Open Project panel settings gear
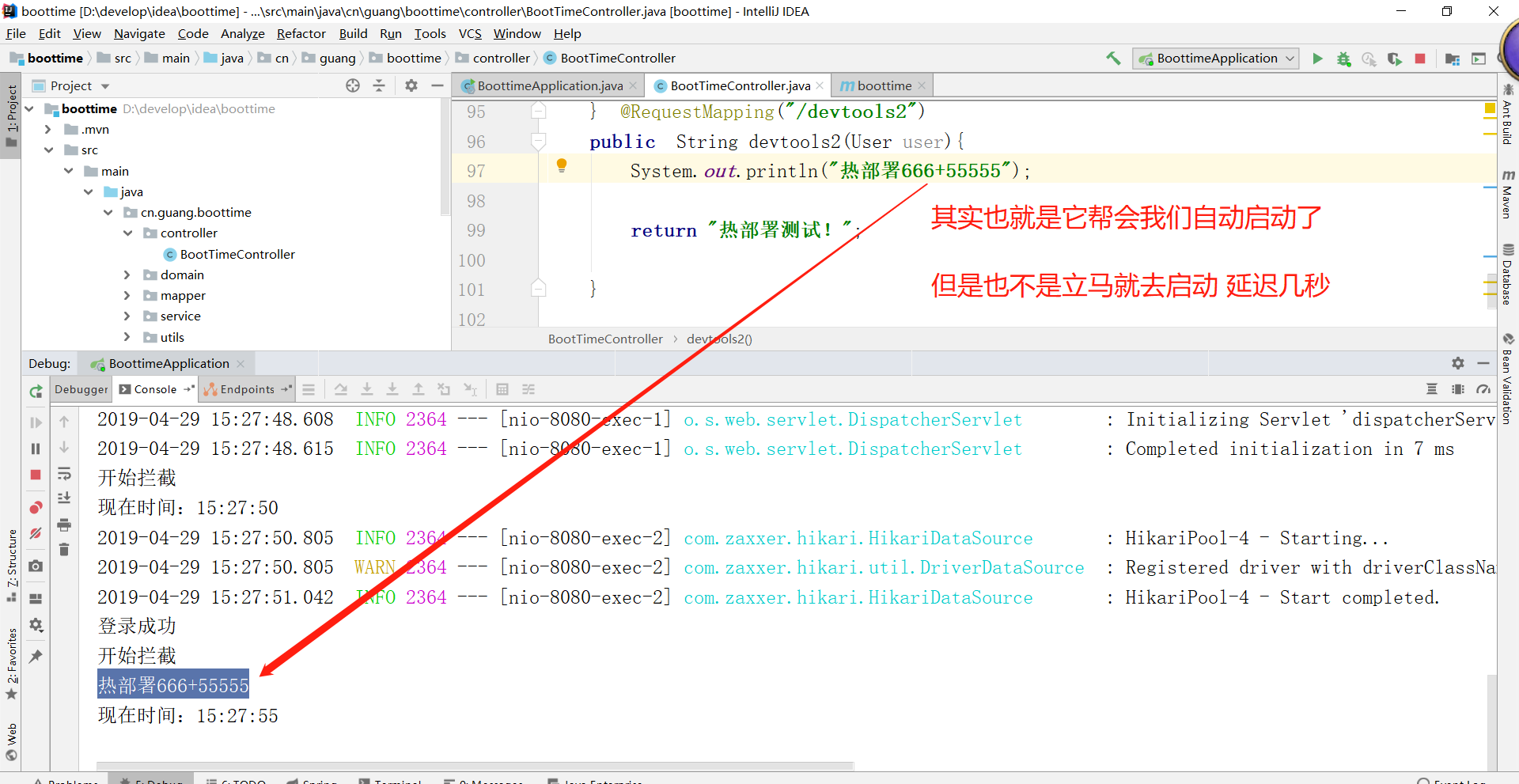Viewport: 1519px width, 784px height. (411, 85)
